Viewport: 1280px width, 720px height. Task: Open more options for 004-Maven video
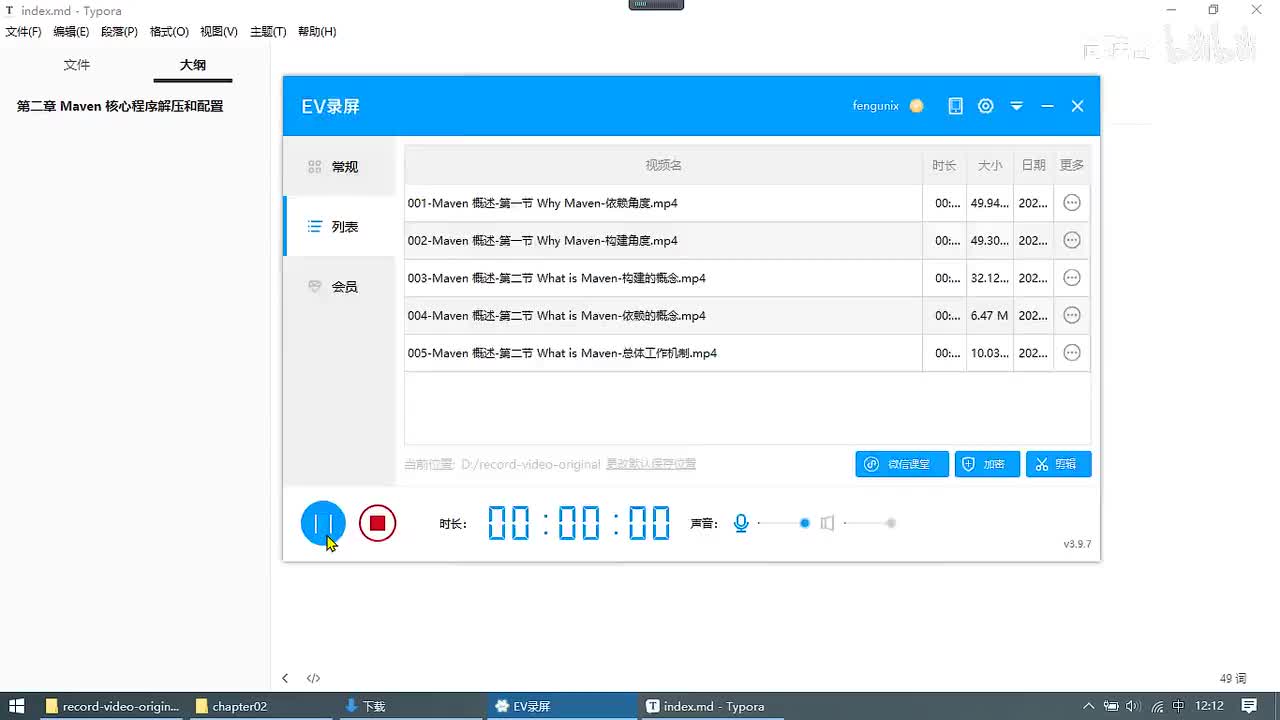point(1072,315)
